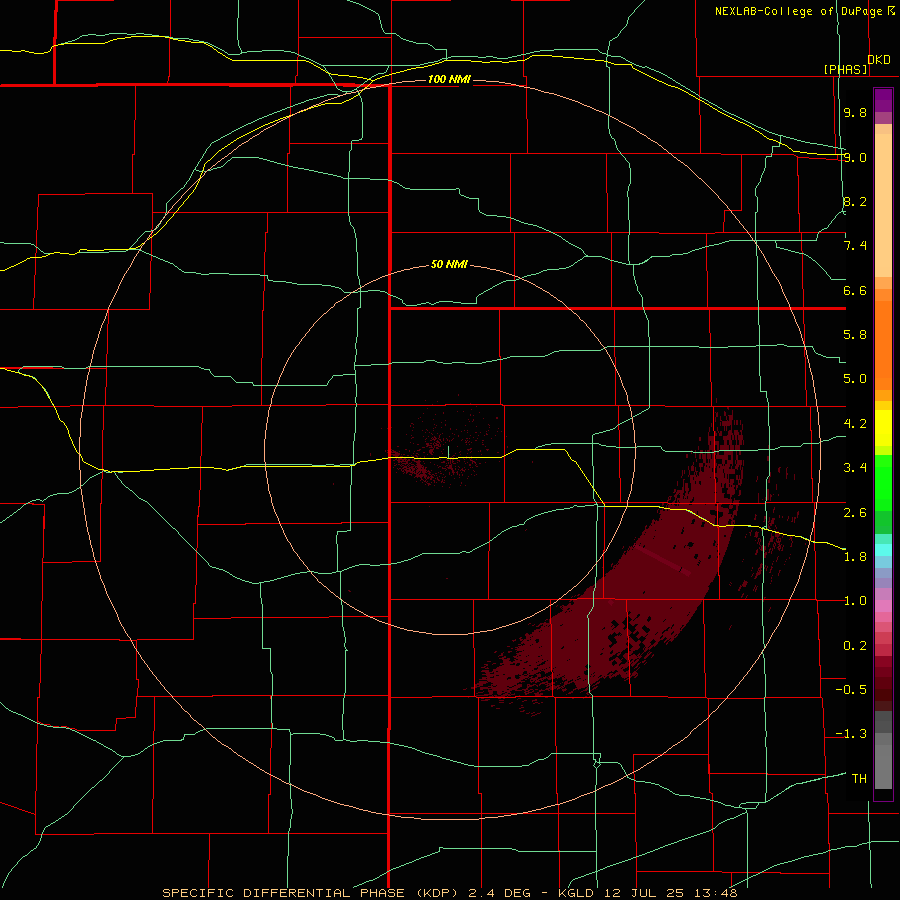Screen dimensions: 900x900
Task: Click the DKD label at top right
Action: click(879, 60)
